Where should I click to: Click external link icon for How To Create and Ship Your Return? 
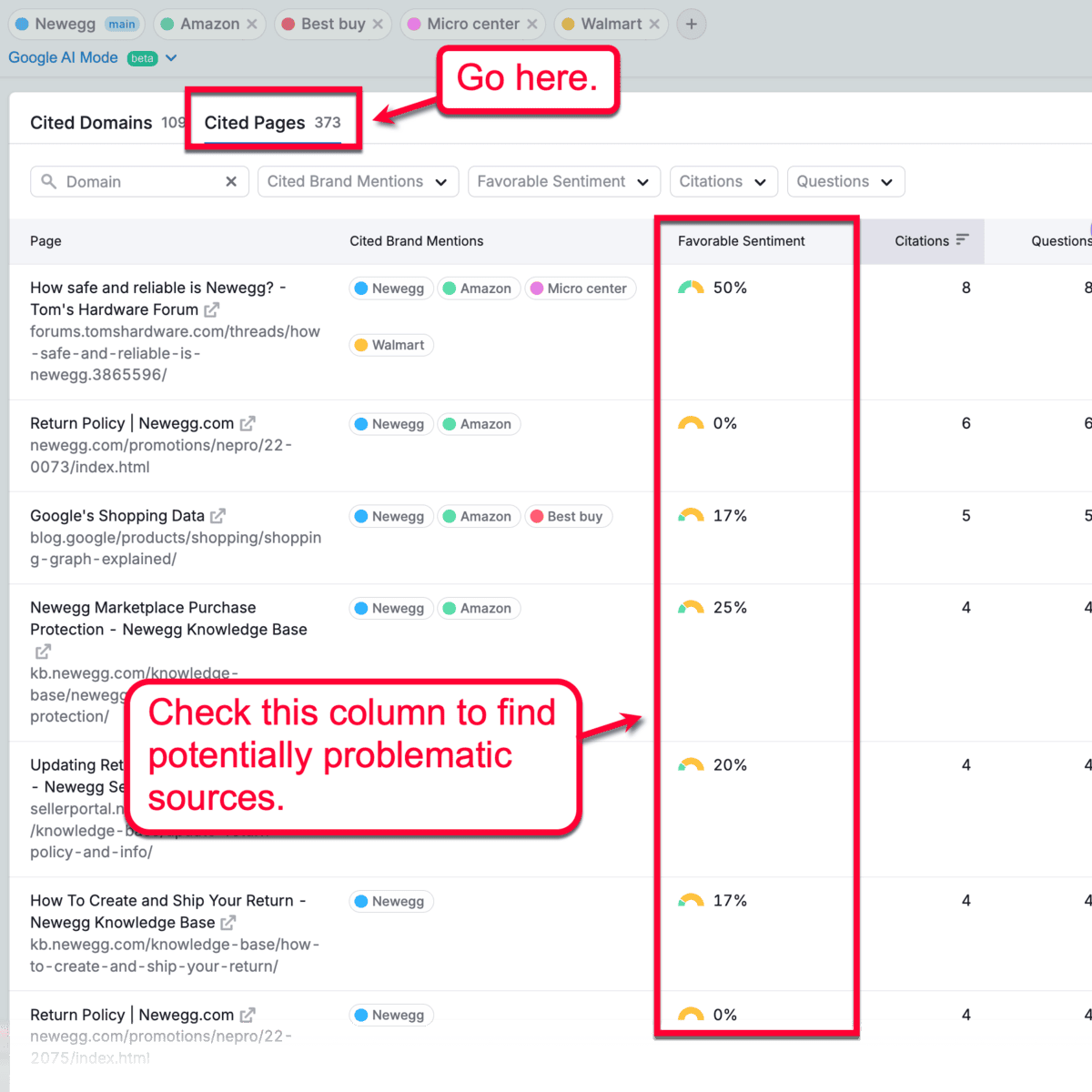click(x=229, y=922)
